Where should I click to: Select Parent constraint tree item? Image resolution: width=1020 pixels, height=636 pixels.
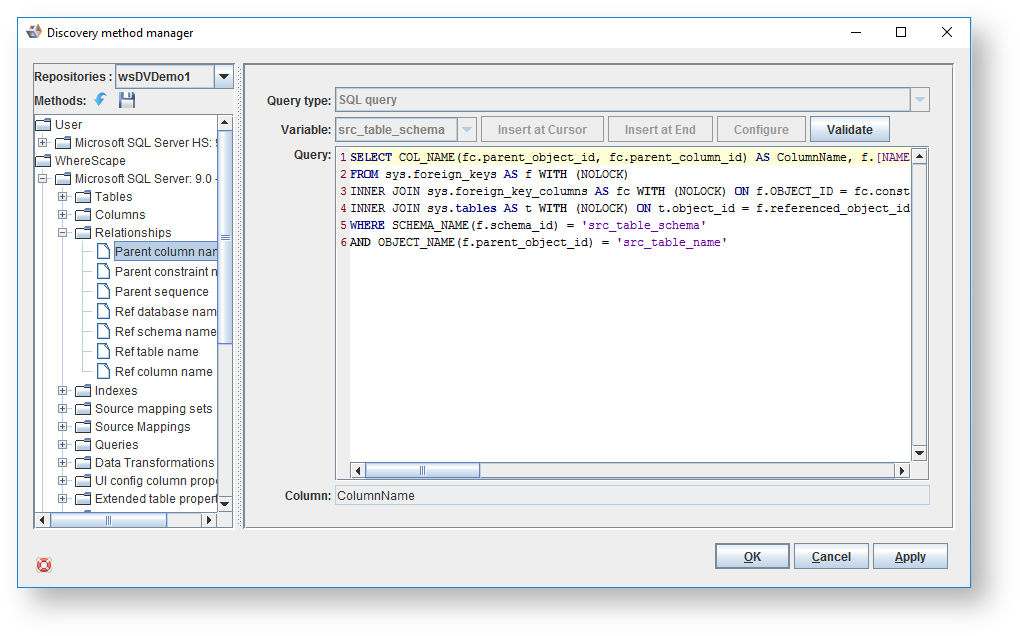pyautogui.click(x=165, y=272)
